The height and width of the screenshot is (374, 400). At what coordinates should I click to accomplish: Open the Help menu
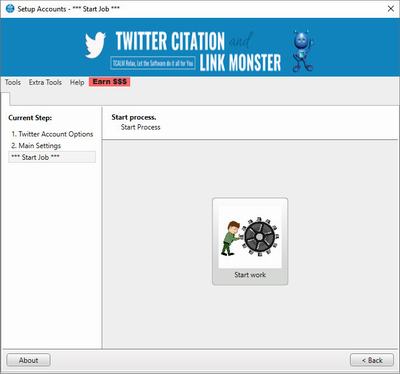[x=77, y=82]
